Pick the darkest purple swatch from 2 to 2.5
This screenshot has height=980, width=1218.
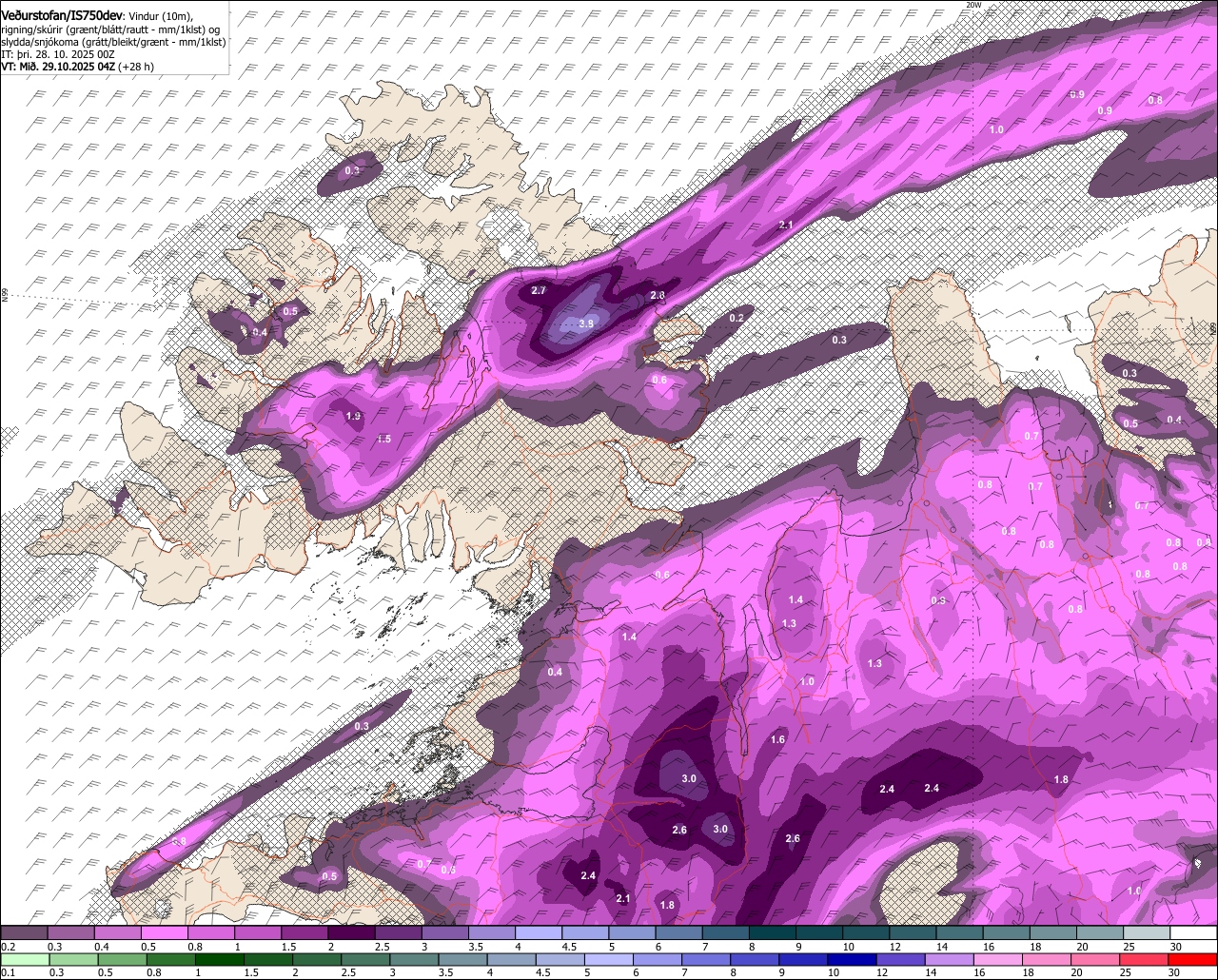pos(352,933)
